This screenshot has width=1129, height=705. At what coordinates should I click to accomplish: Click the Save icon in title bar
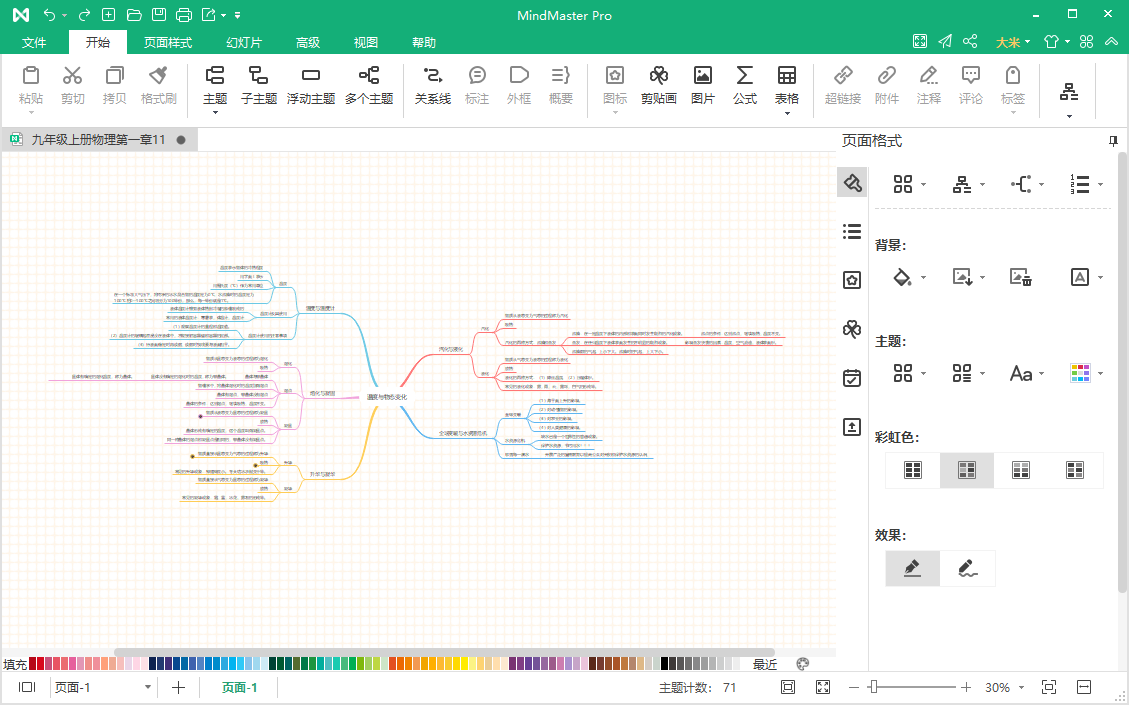click(158, 15)
